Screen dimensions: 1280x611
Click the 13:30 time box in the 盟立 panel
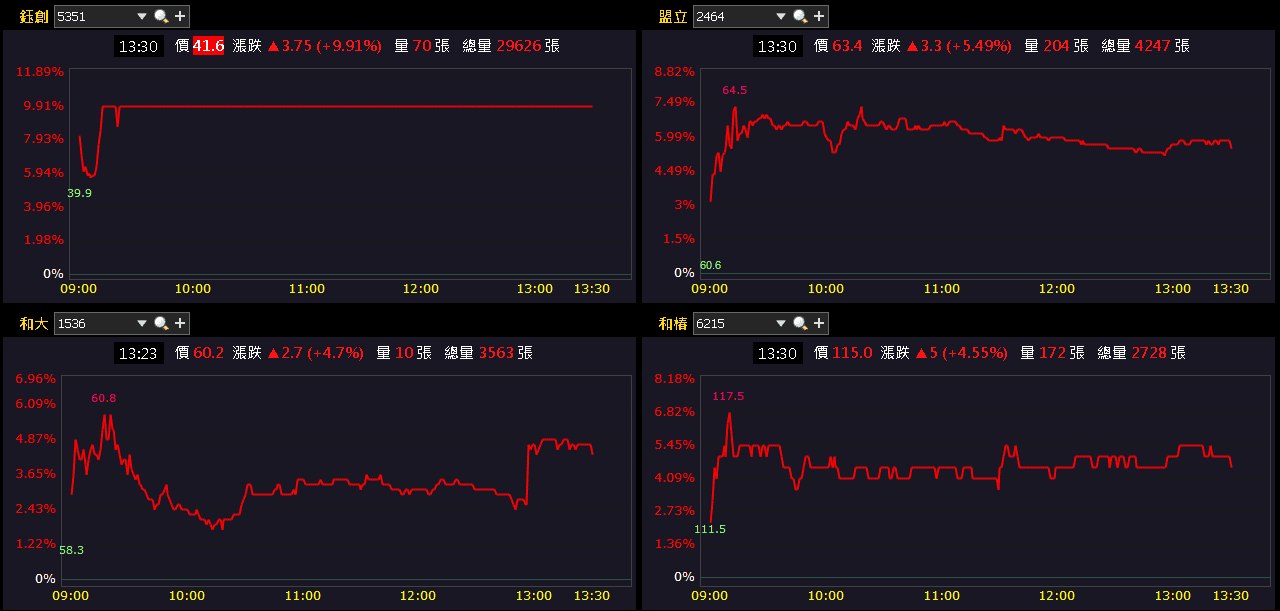click(x=778, y=46)
